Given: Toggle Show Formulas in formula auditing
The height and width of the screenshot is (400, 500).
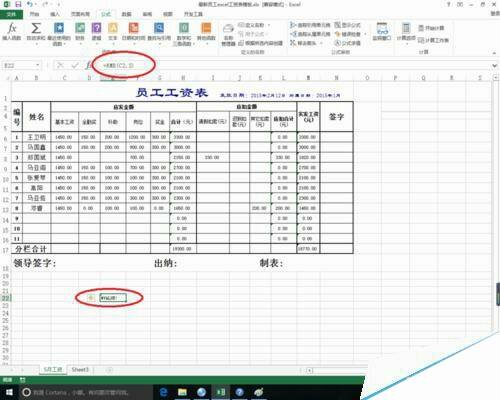Looking at the screenshot, I should (x=348, y=25).
